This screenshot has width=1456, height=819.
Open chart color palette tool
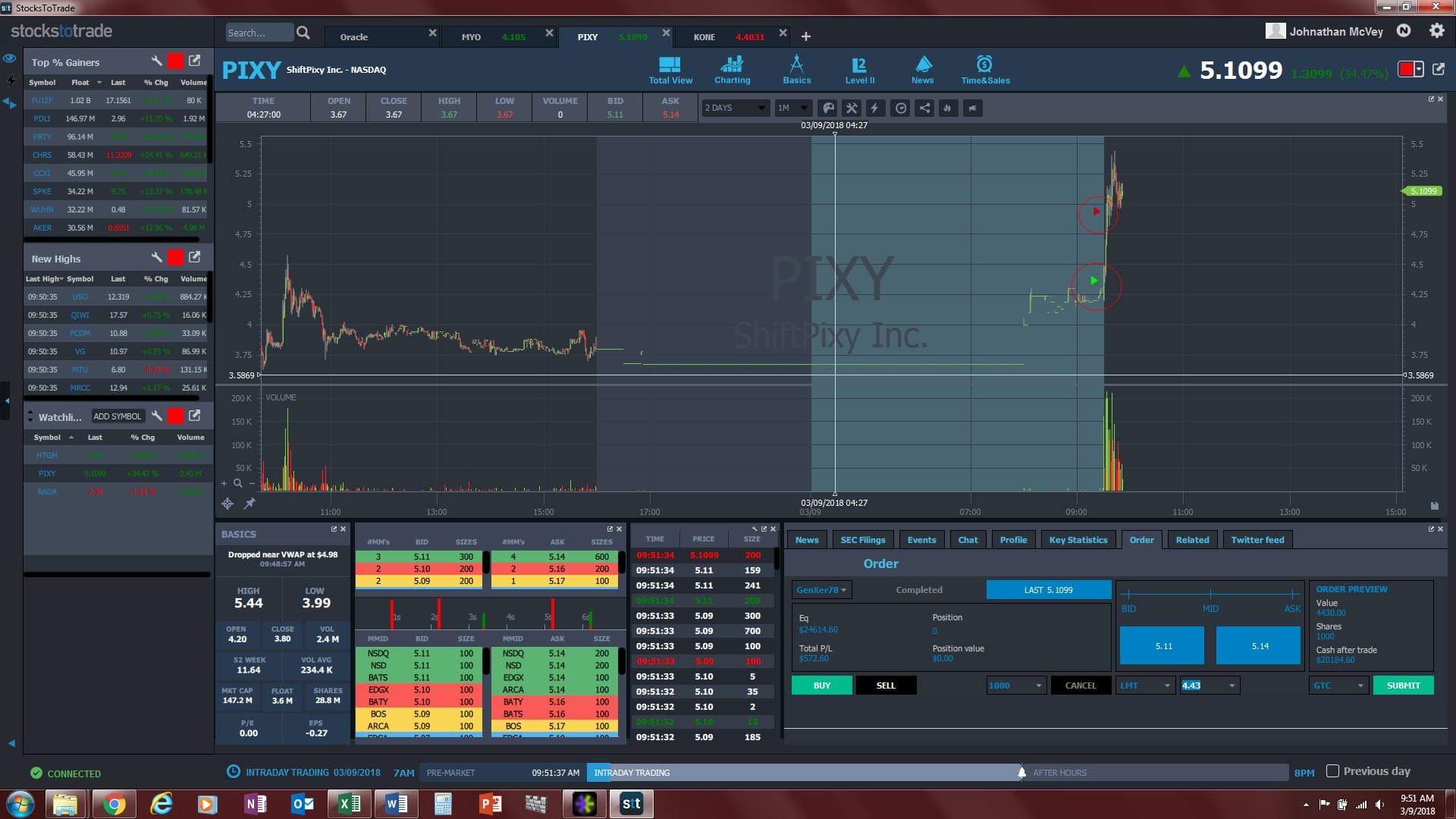(828, 108)
